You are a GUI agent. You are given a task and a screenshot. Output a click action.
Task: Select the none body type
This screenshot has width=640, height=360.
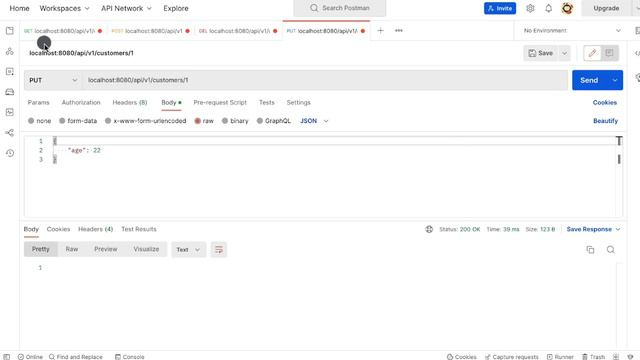40,121
